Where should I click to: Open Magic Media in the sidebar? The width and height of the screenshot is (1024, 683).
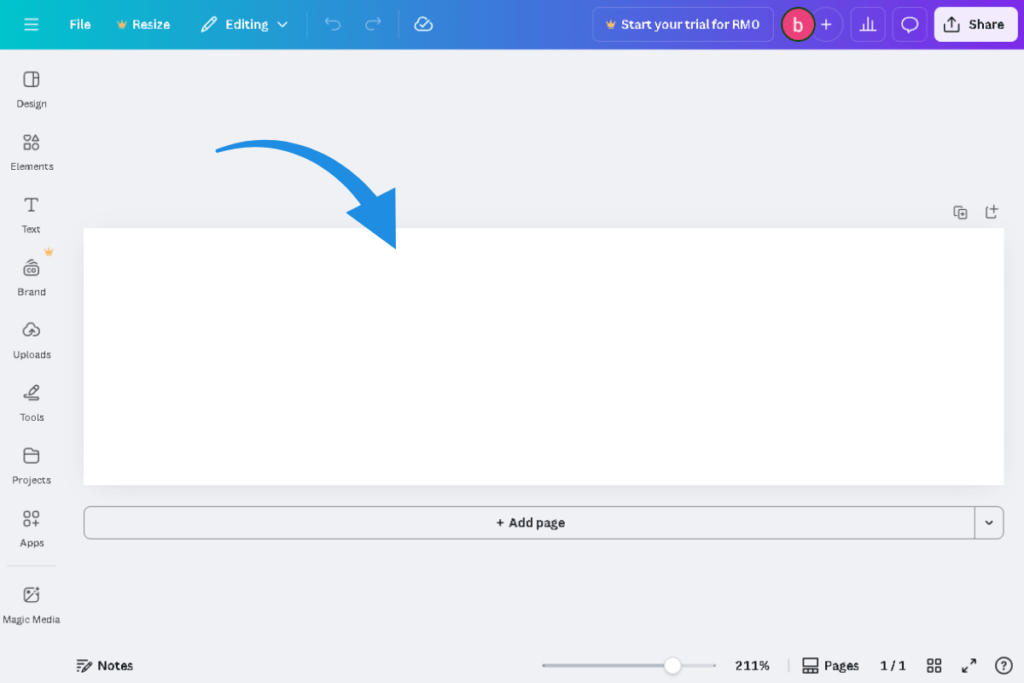31,603
